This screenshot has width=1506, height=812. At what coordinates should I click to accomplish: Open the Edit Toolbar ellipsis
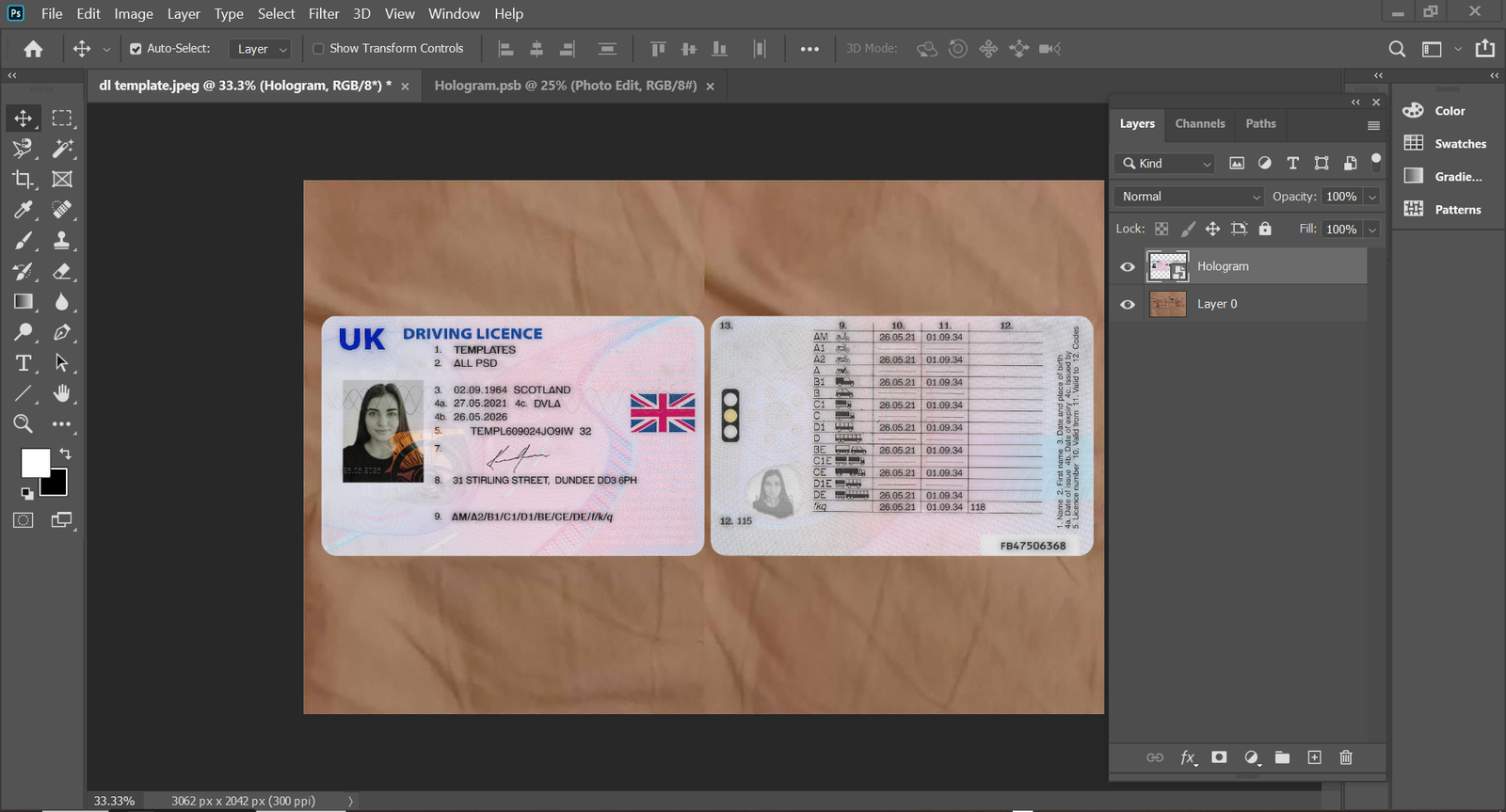(x=62, y=424)
